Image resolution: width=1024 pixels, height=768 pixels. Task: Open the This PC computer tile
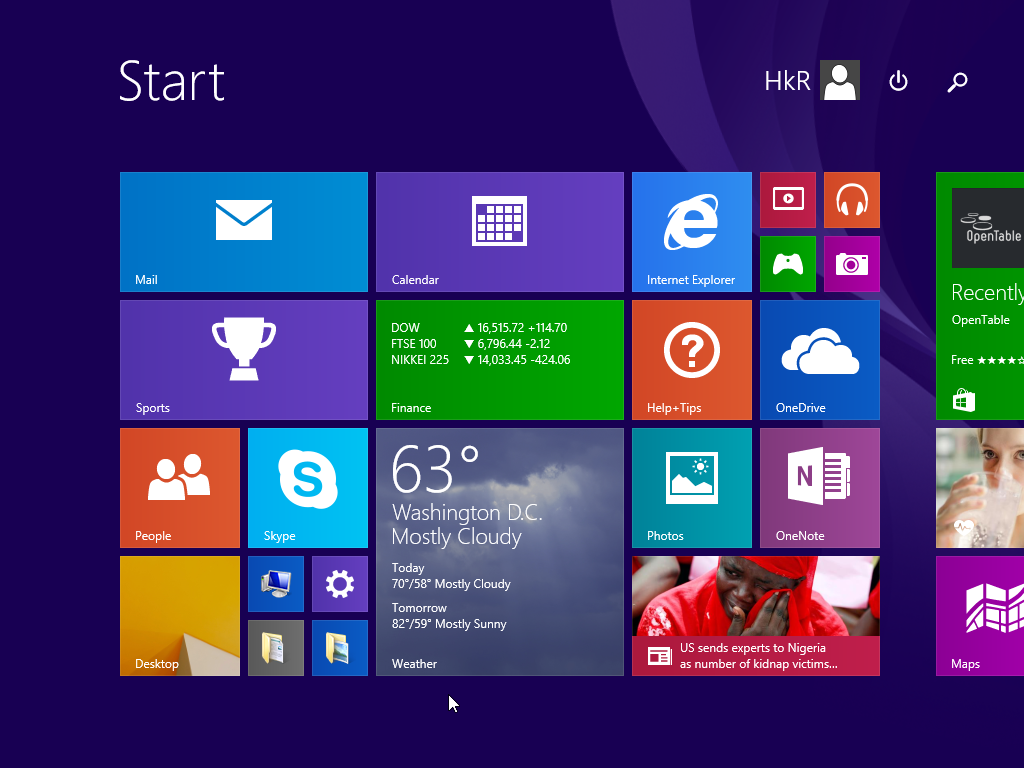click(276, 584)
